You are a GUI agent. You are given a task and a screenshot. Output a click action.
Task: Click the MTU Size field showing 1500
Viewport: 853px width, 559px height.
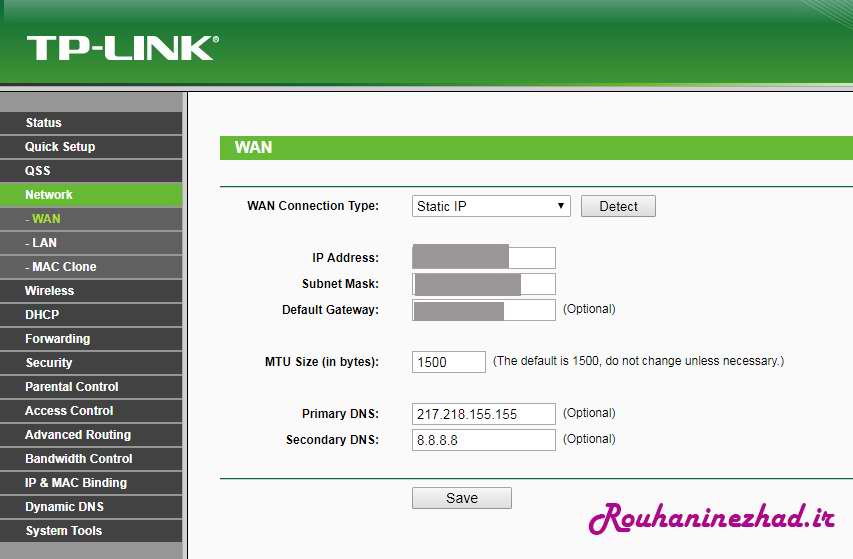(448, 362)
